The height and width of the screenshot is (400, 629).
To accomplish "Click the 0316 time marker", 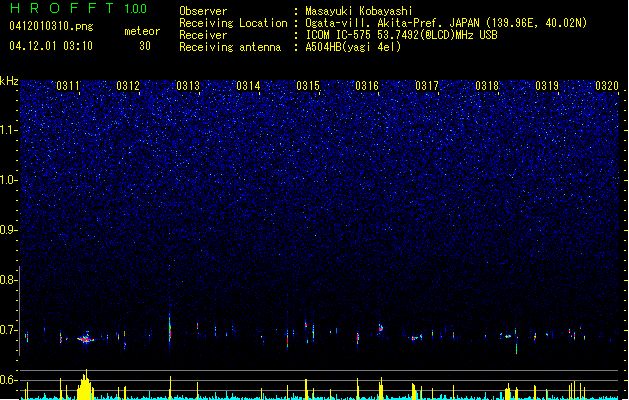I will tap(367, 86).
